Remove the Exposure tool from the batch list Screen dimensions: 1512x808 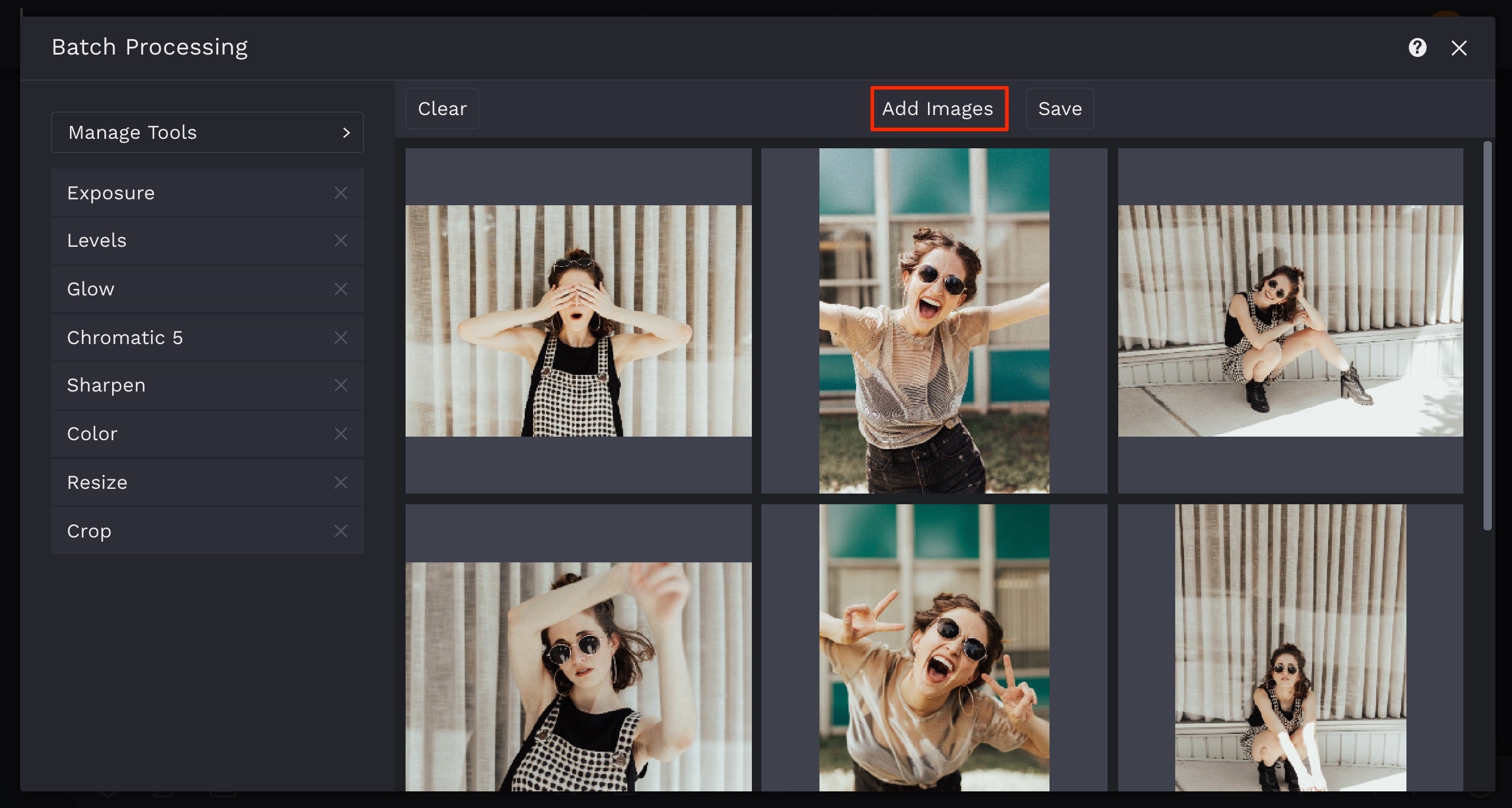(x=342, y=192)
